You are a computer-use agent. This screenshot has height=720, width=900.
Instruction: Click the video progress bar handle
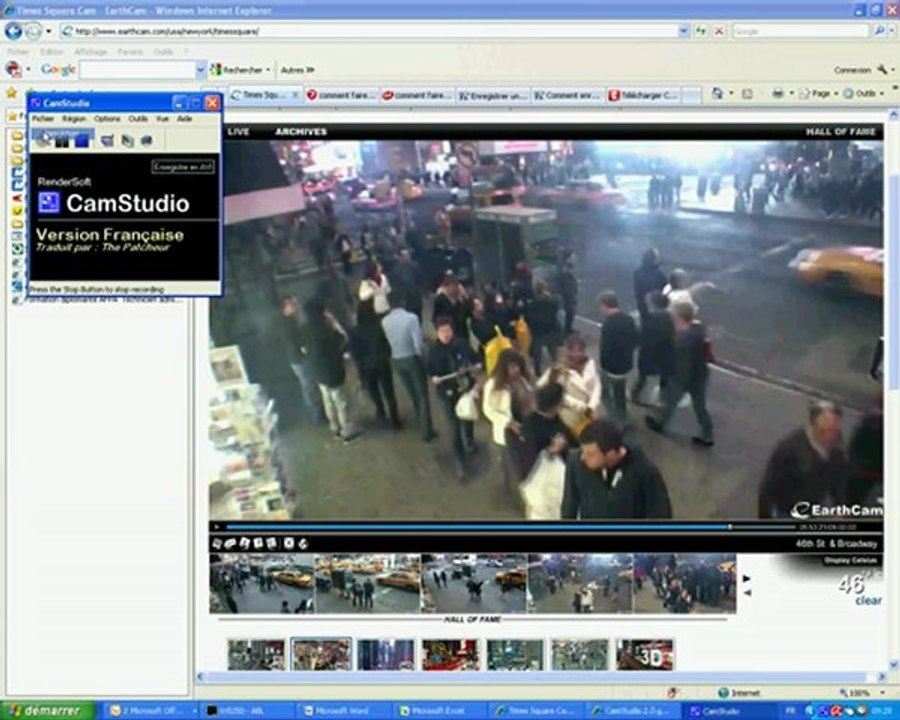730,527
